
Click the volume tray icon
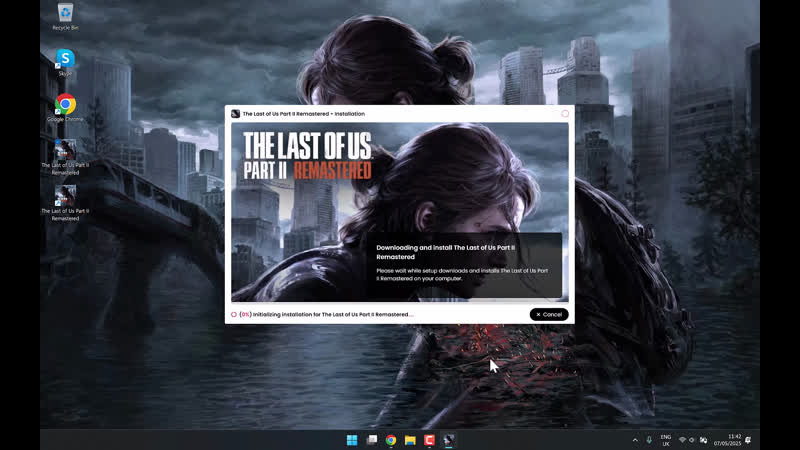pos(692,440)
